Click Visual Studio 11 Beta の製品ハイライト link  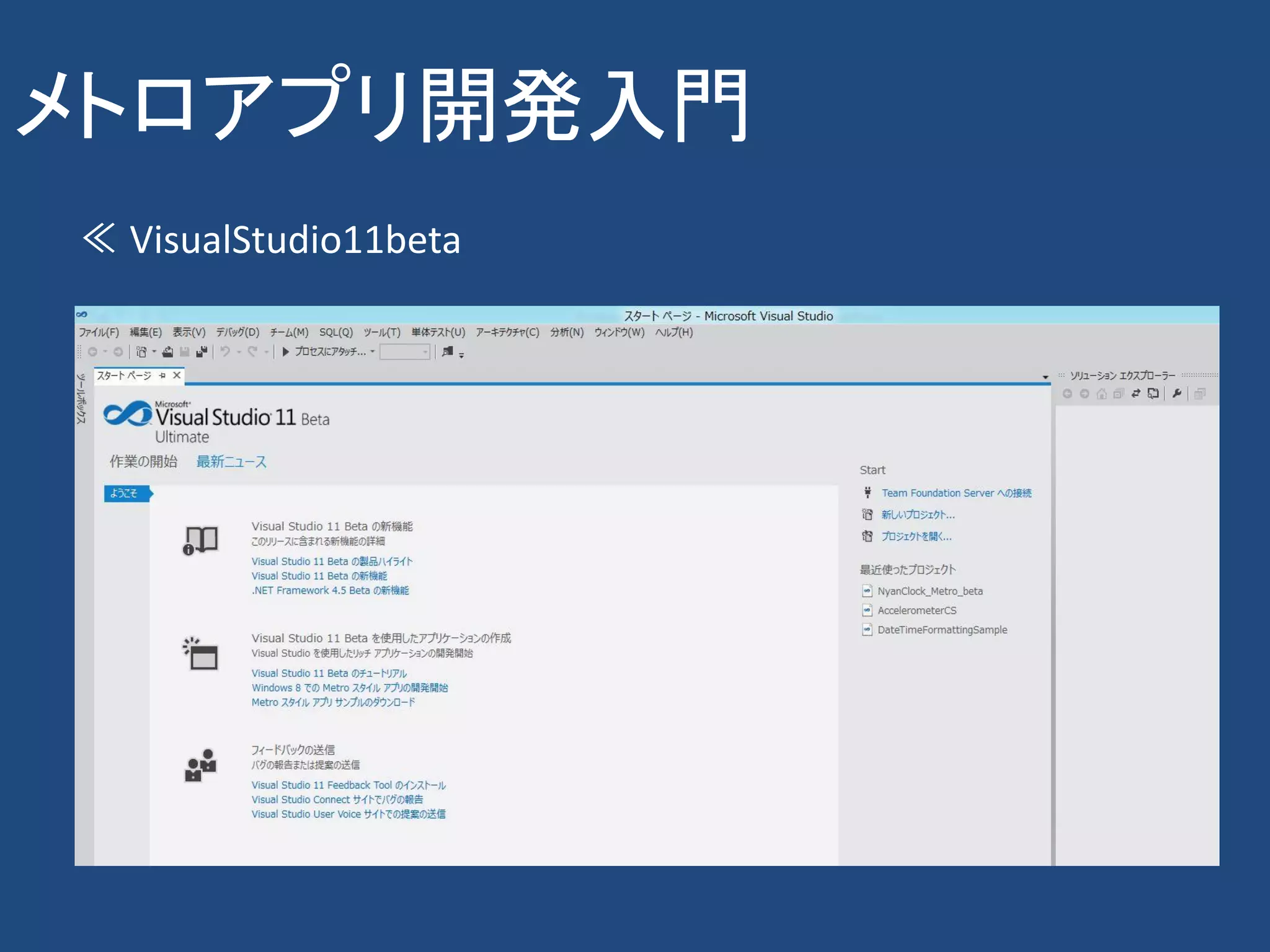click(x=332, y=562)
